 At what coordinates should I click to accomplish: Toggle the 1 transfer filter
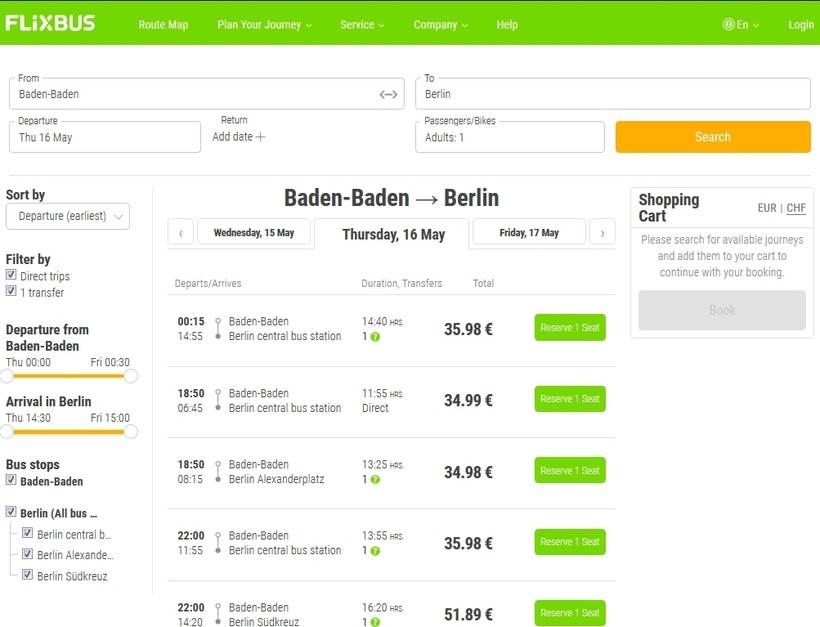tap(11, 292)
